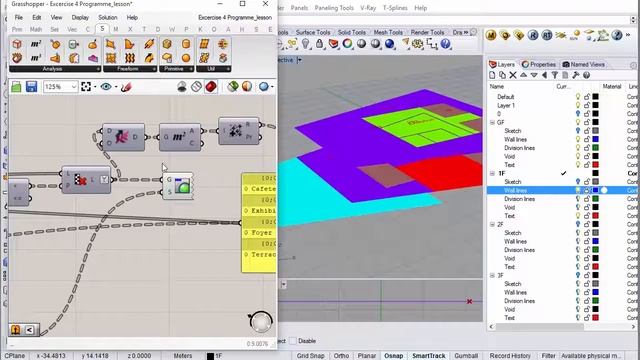Open the Grasshopper Display menu
This screenshot has width=640, height=360.
pyautogui.click(x=80, y=18)
